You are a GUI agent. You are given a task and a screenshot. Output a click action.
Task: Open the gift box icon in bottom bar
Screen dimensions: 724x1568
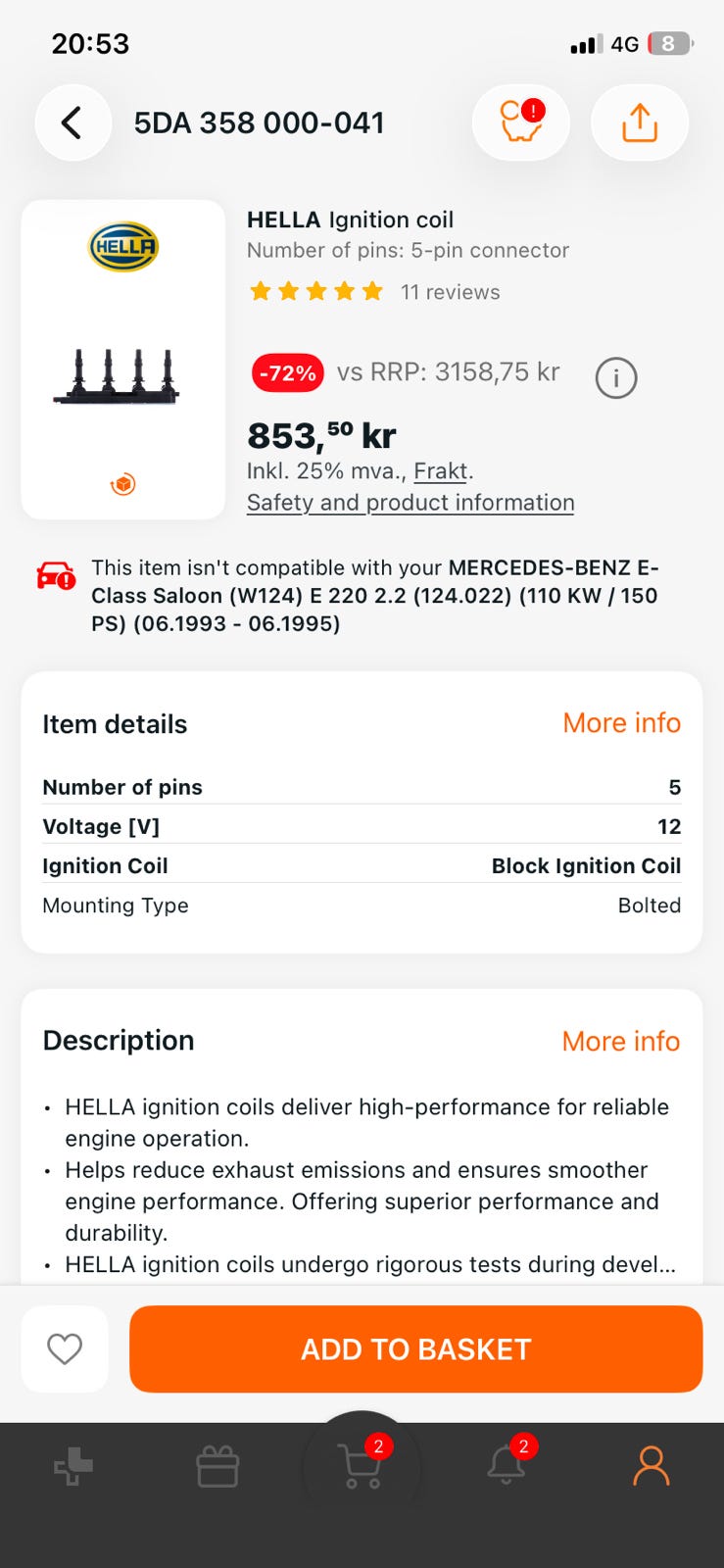click(217, 1468)
